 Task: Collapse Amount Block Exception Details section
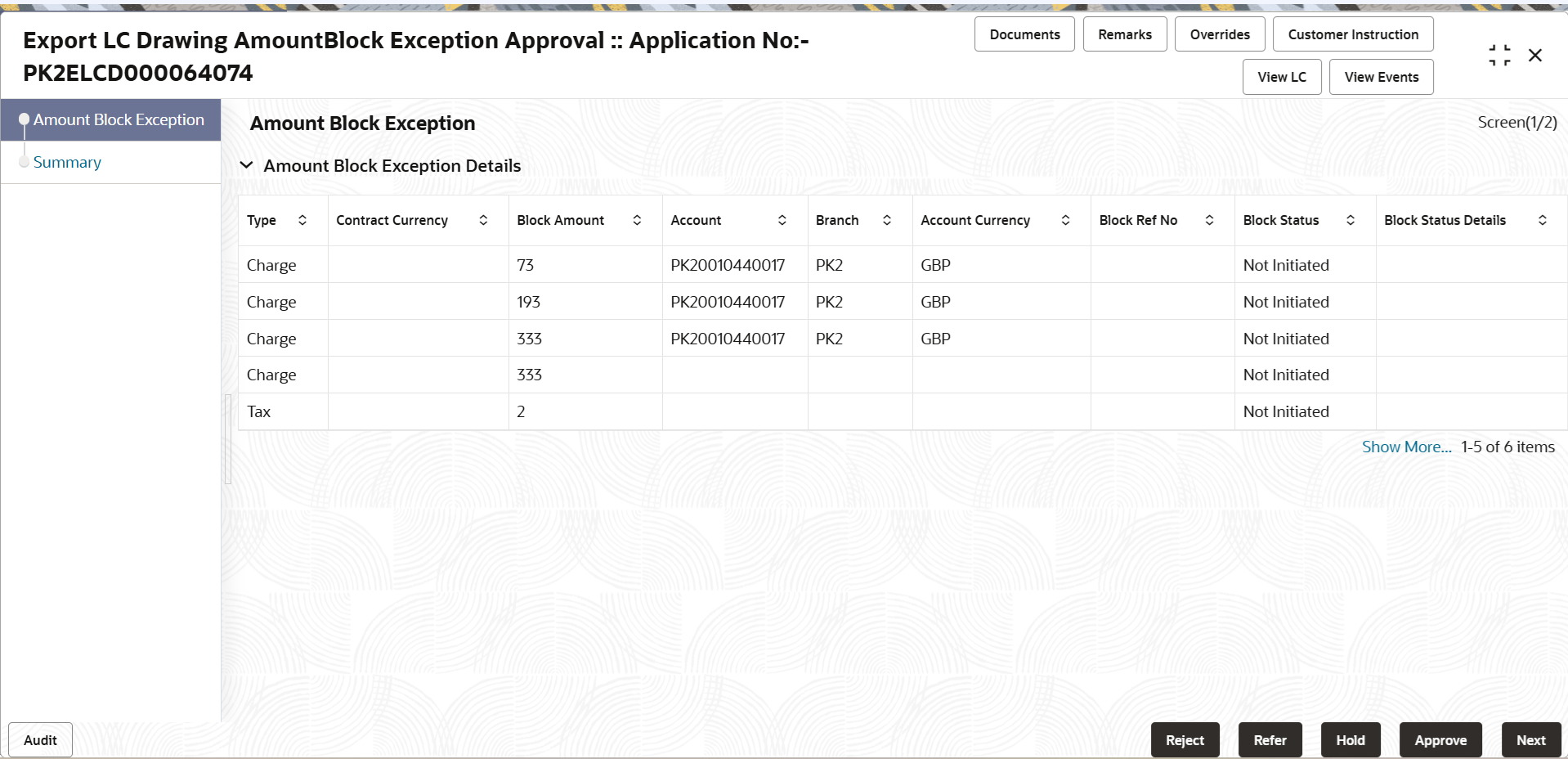[246, 165]
